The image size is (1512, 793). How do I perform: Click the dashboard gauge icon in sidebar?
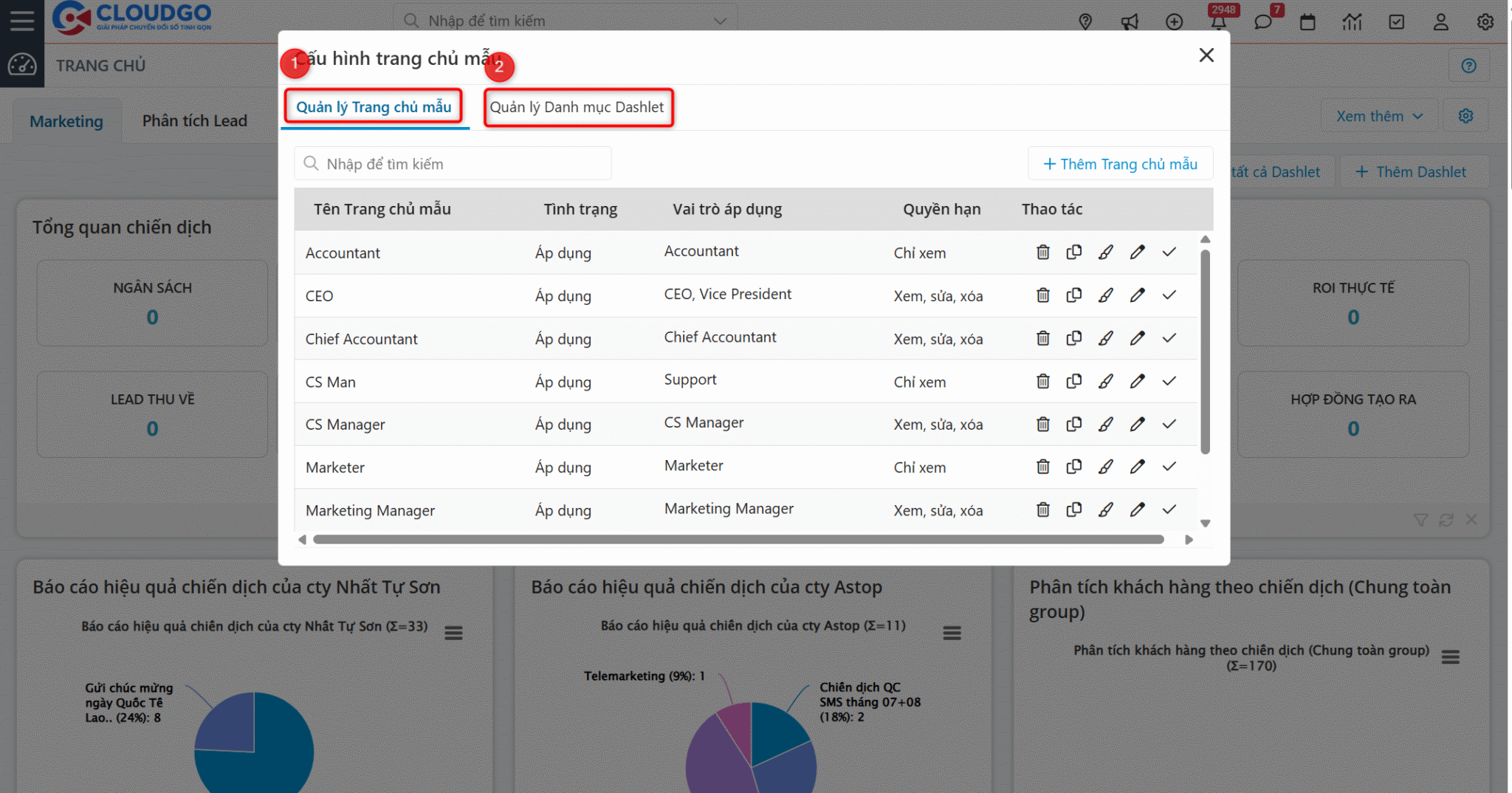click(22, 65)
